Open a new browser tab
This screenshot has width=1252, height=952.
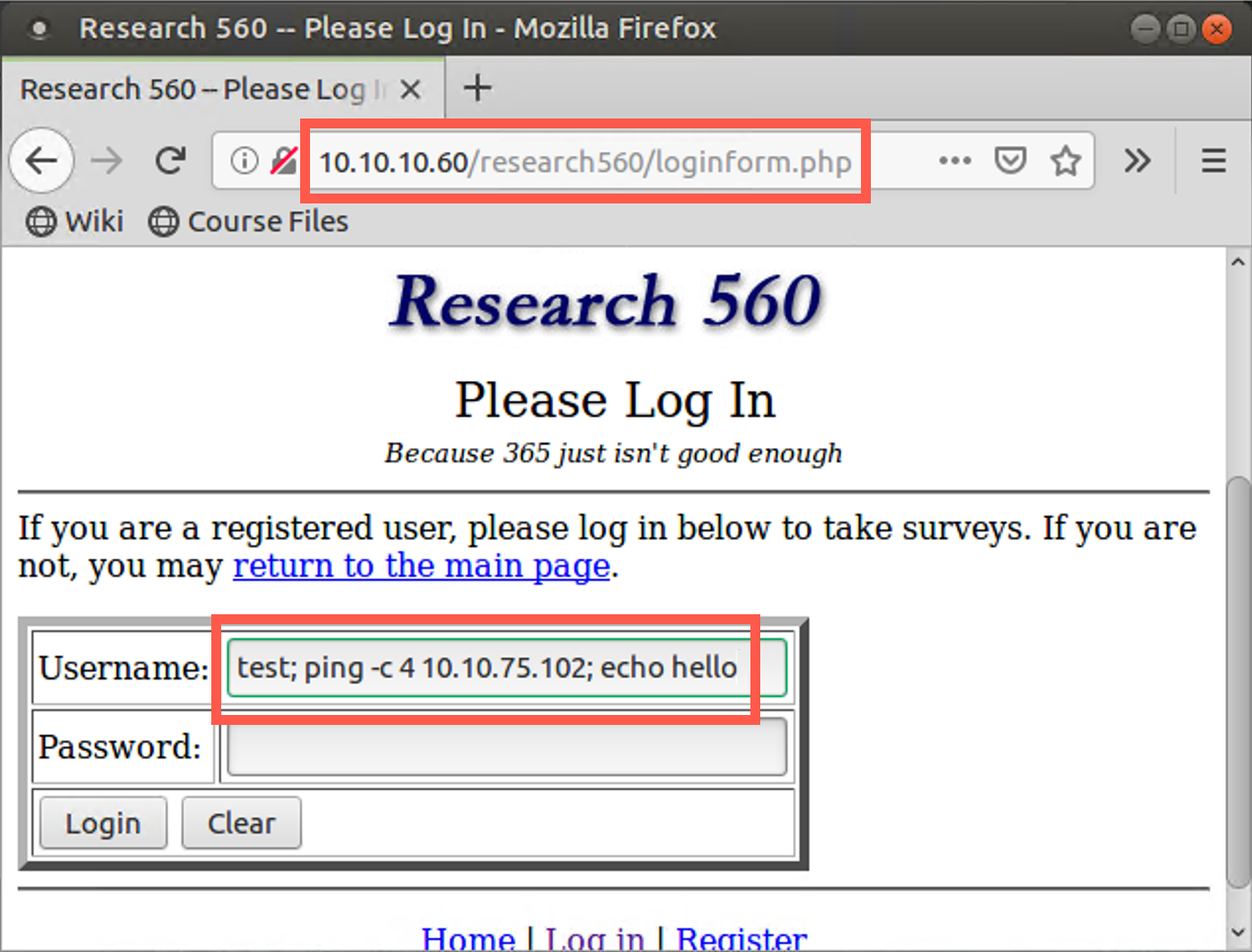pyautogui.click(x=477, y=88)
